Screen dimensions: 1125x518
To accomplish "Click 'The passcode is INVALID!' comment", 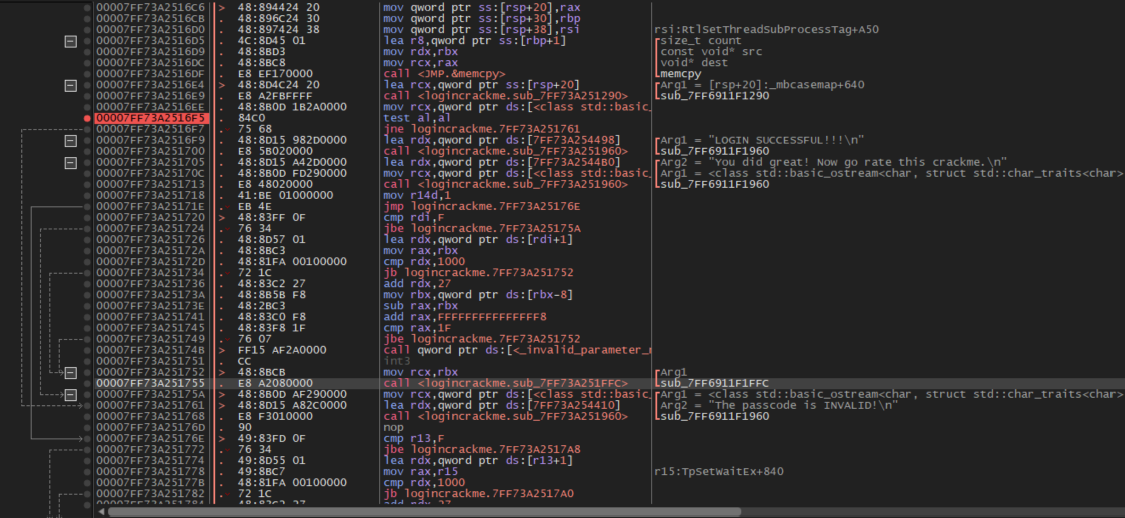I will coord(777,406).
